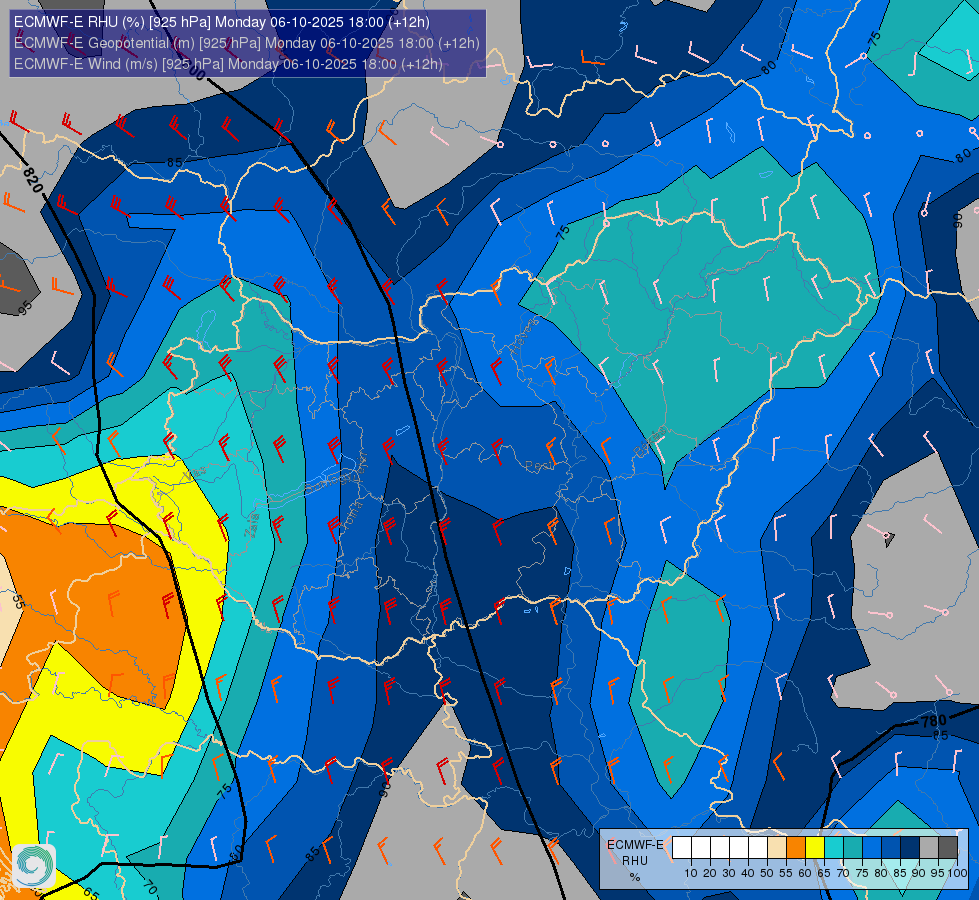Click the Pest place name on the map
Screen dimensions: 979x900
coord(539,465)
